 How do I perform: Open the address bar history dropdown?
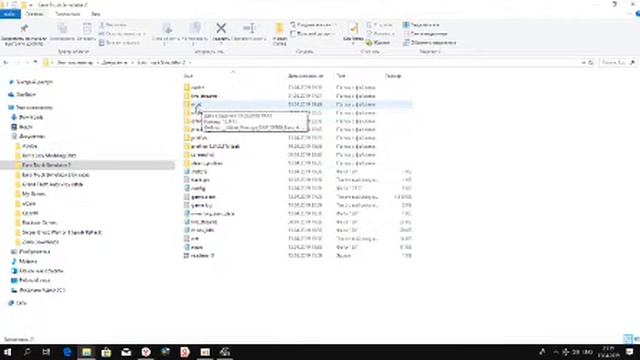[x=584, y=62]
